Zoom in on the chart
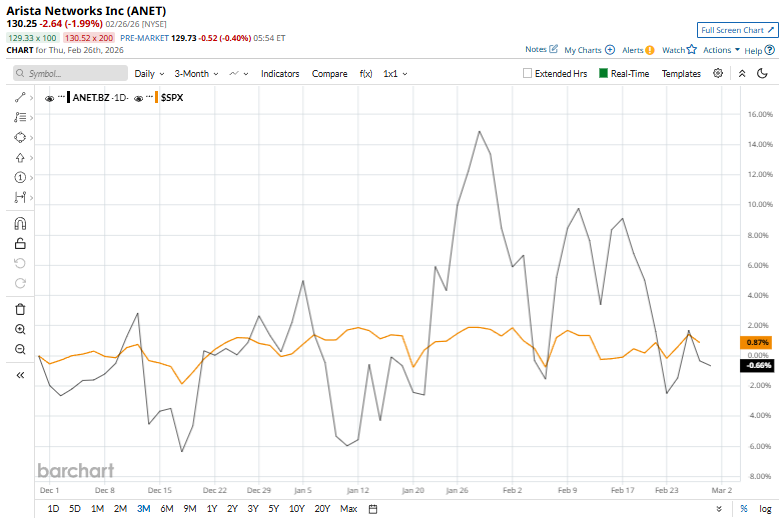 pos(20,329)
